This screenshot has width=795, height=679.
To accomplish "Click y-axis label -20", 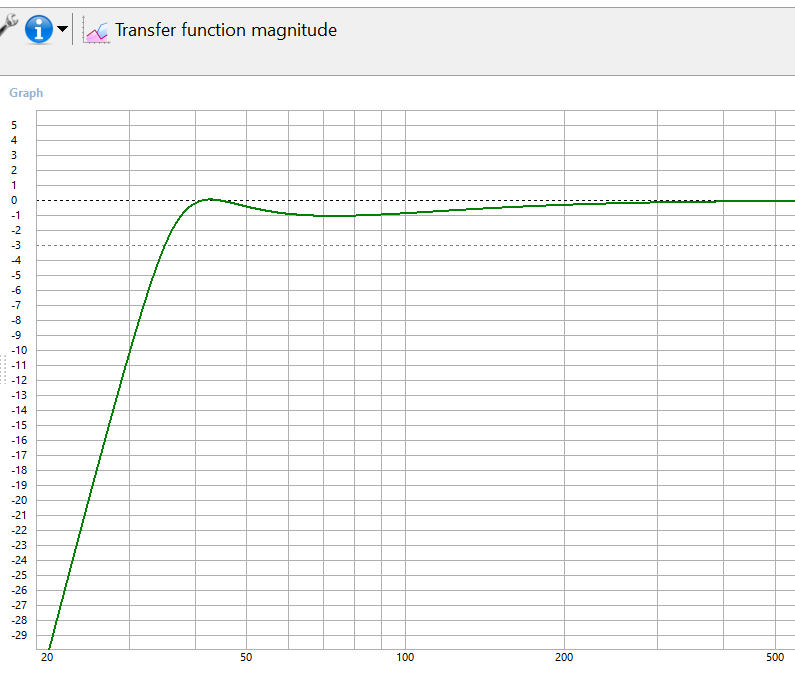I will coord(19,501).
